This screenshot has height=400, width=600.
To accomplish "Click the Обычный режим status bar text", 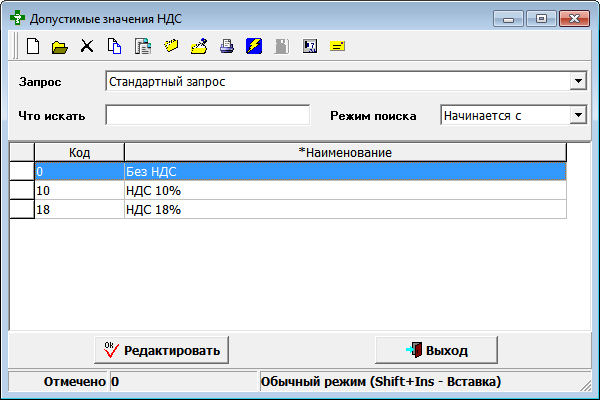I will 381,381.
